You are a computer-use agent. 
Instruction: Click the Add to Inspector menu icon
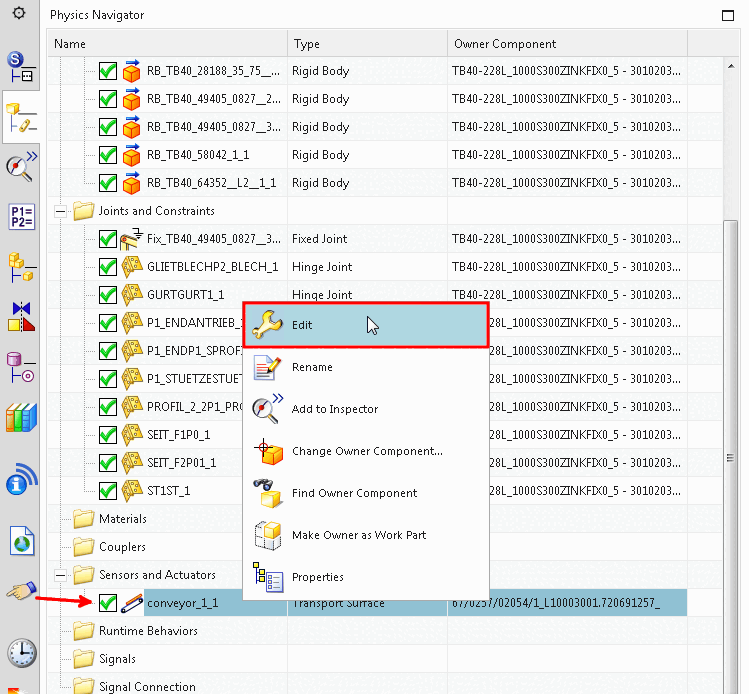pos(268,409)
